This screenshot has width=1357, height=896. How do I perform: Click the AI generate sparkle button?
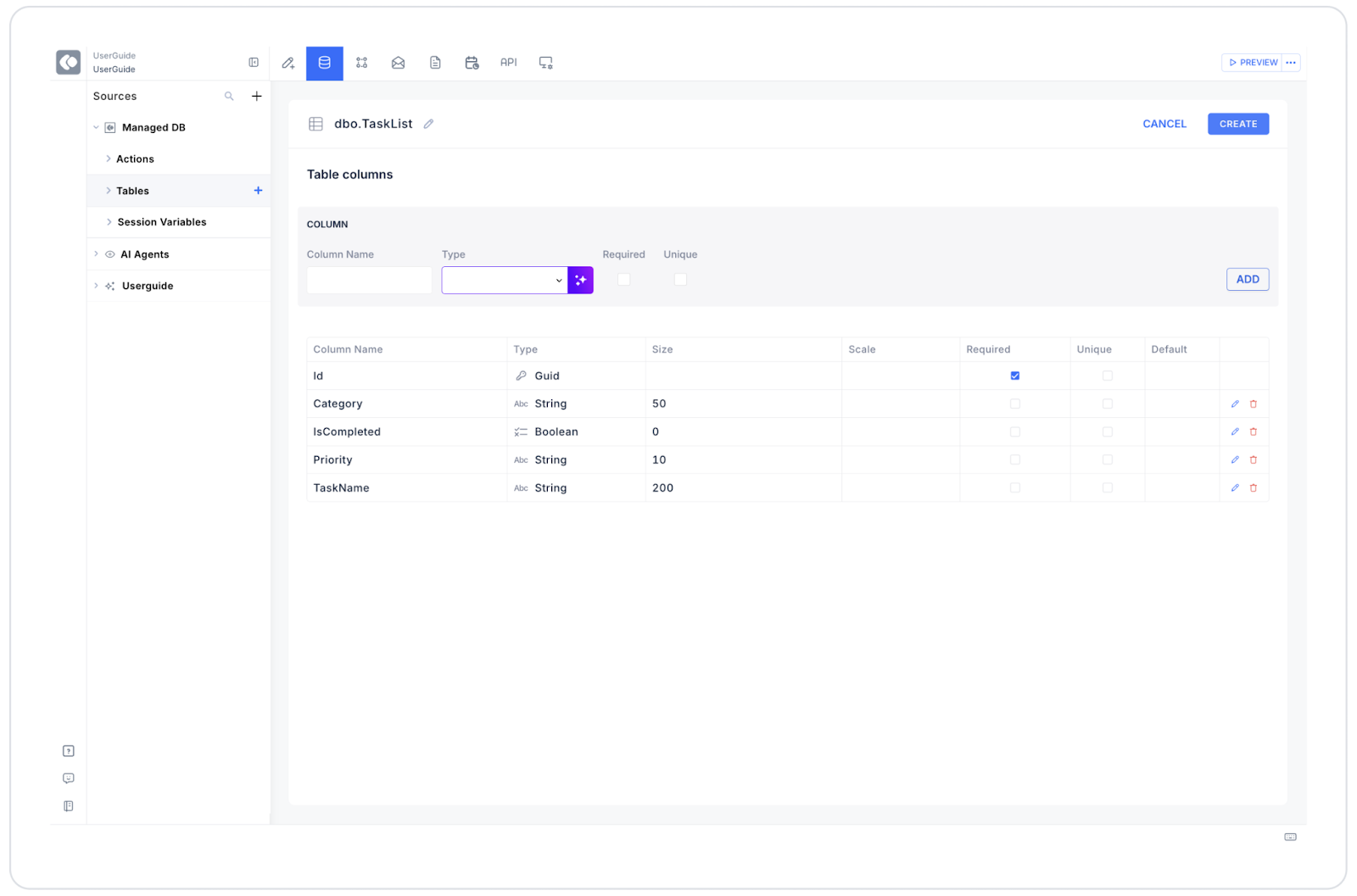(x=581, y=280)
